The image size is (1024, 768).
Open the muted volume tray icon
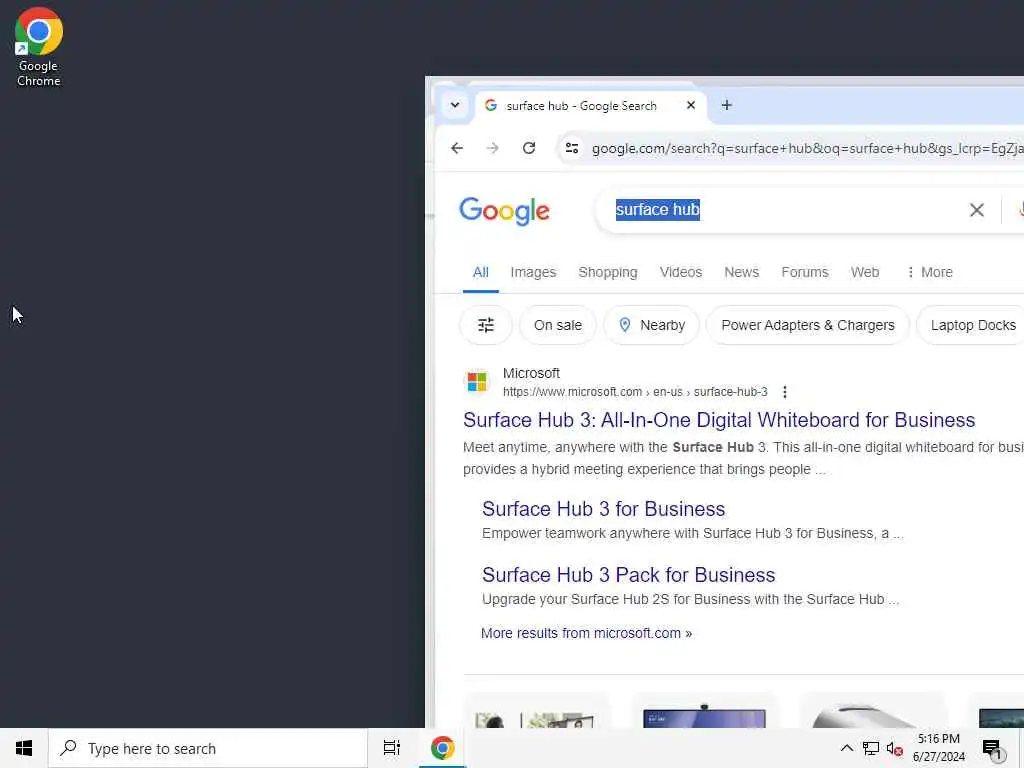coord(895,749)
